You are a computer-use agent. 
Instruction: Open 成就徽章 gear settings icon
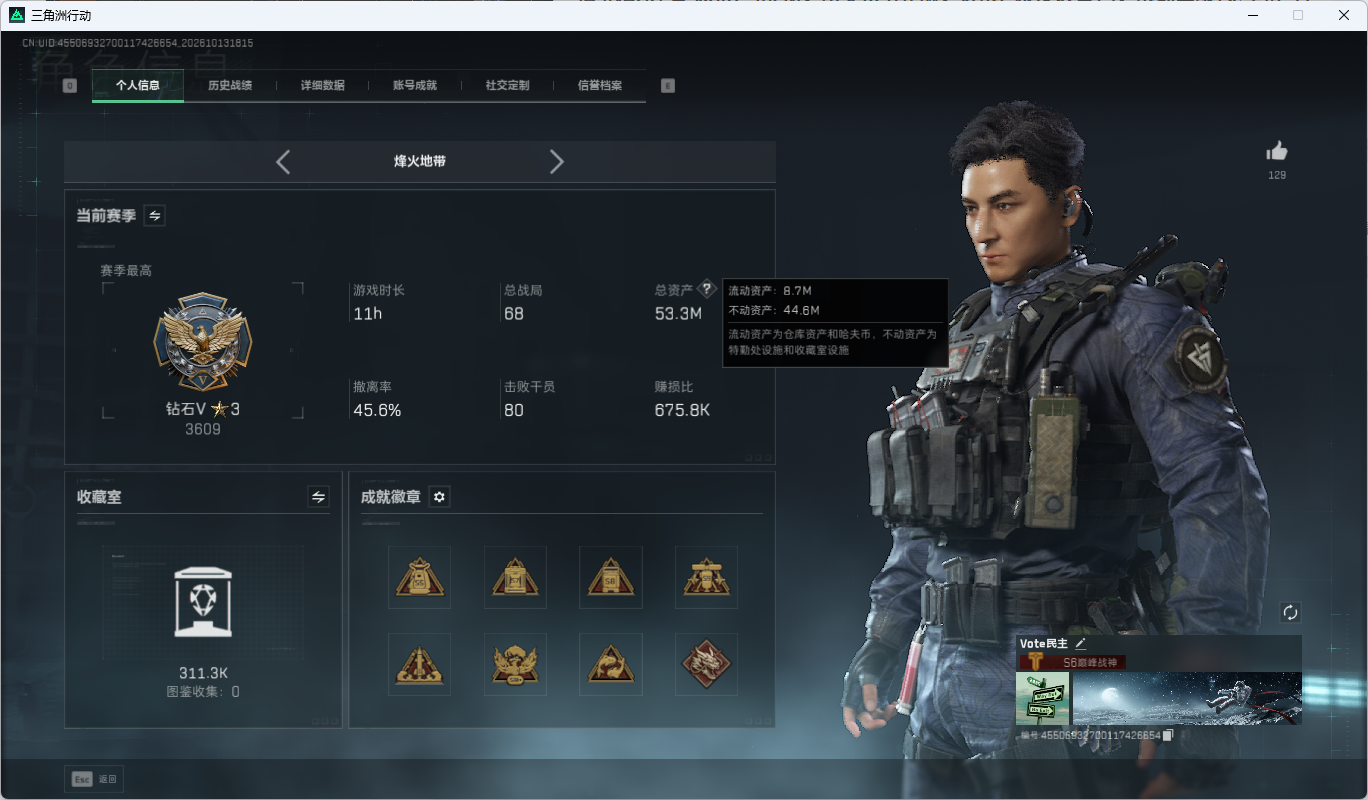tap(439, 496)
